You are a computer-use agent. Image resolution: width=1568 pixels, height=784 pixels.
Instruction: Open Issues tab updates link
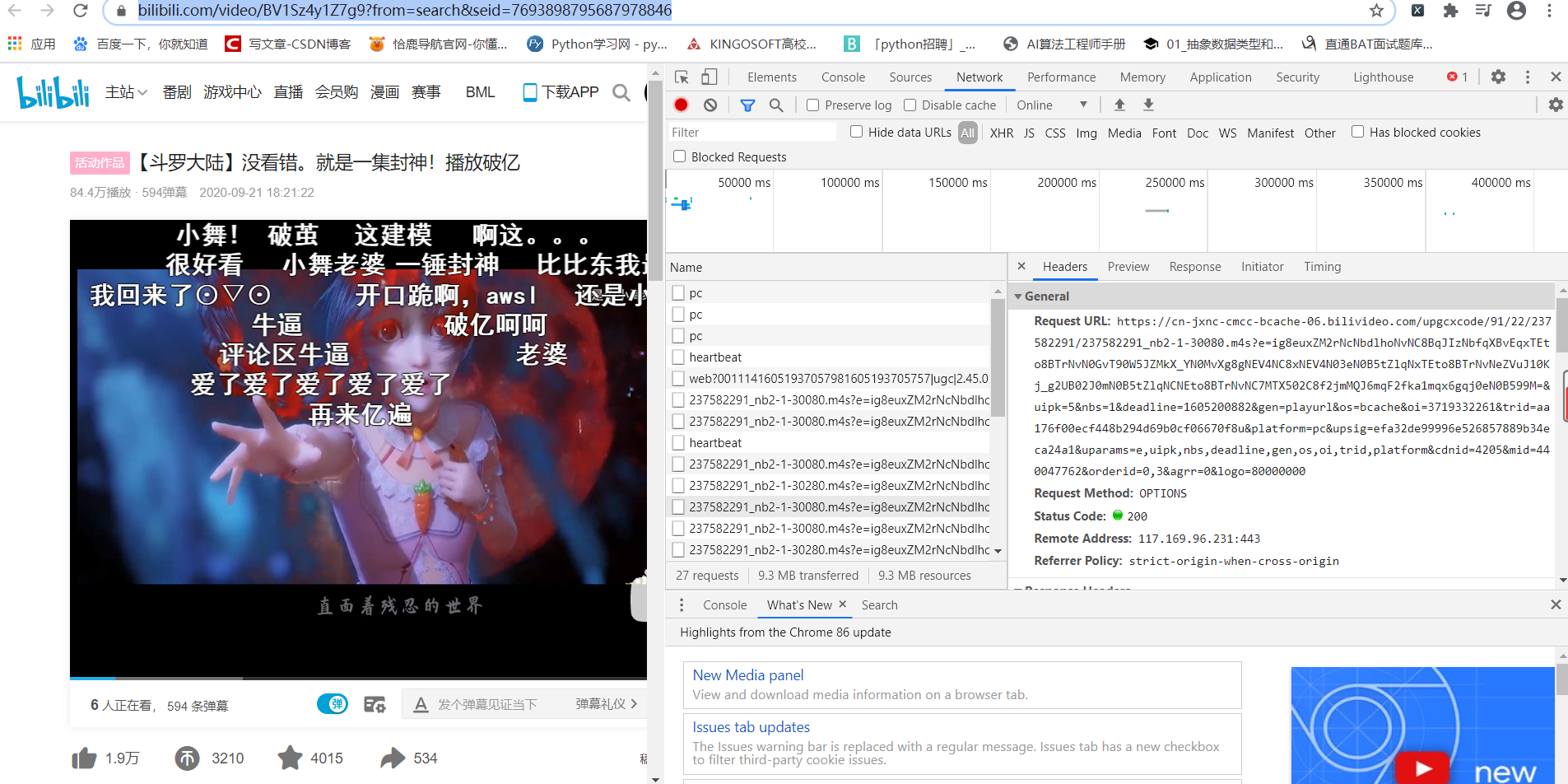point(751,726)
